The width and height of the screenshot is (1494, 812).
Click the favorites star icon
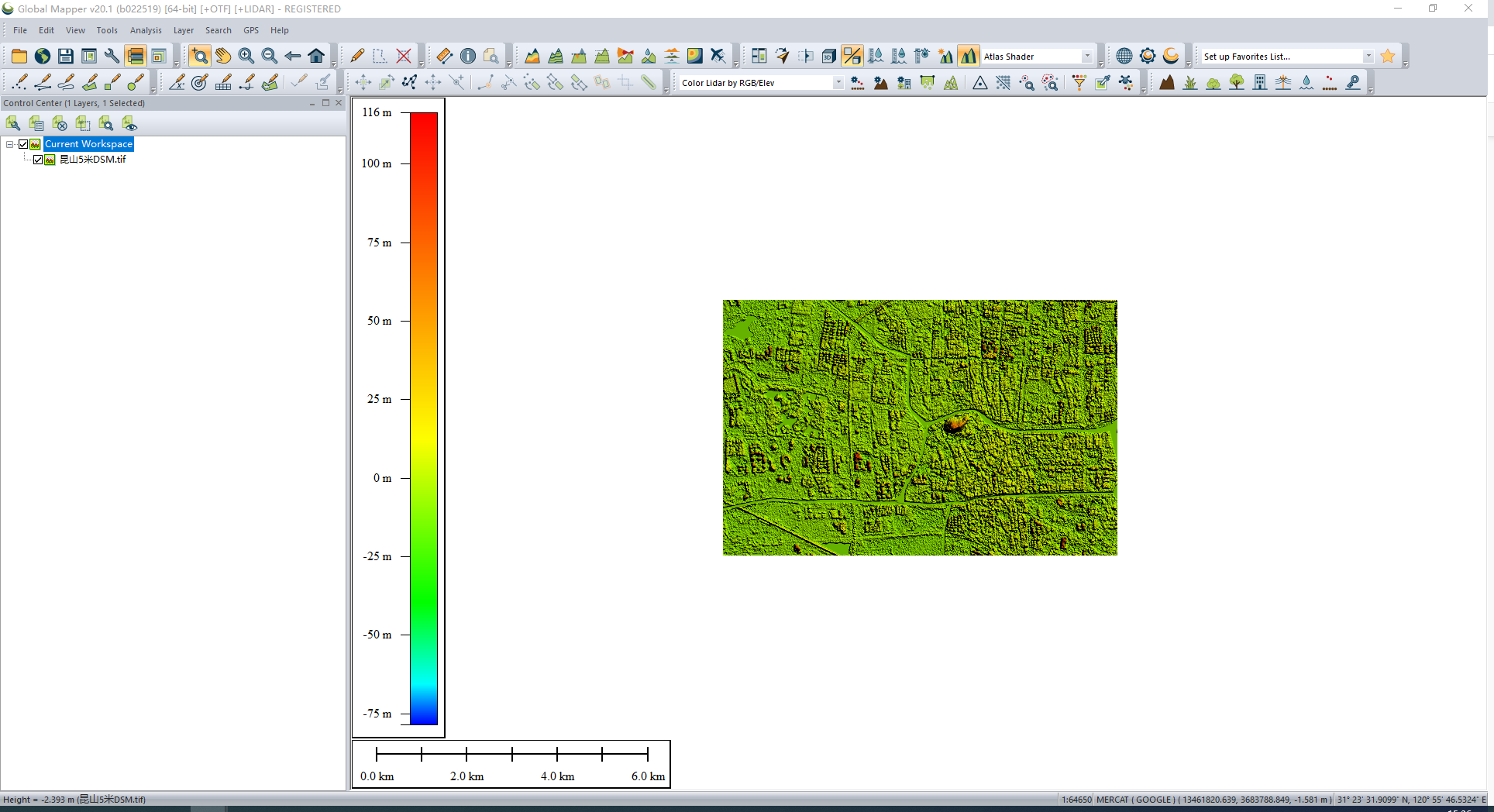point(1388,56)
